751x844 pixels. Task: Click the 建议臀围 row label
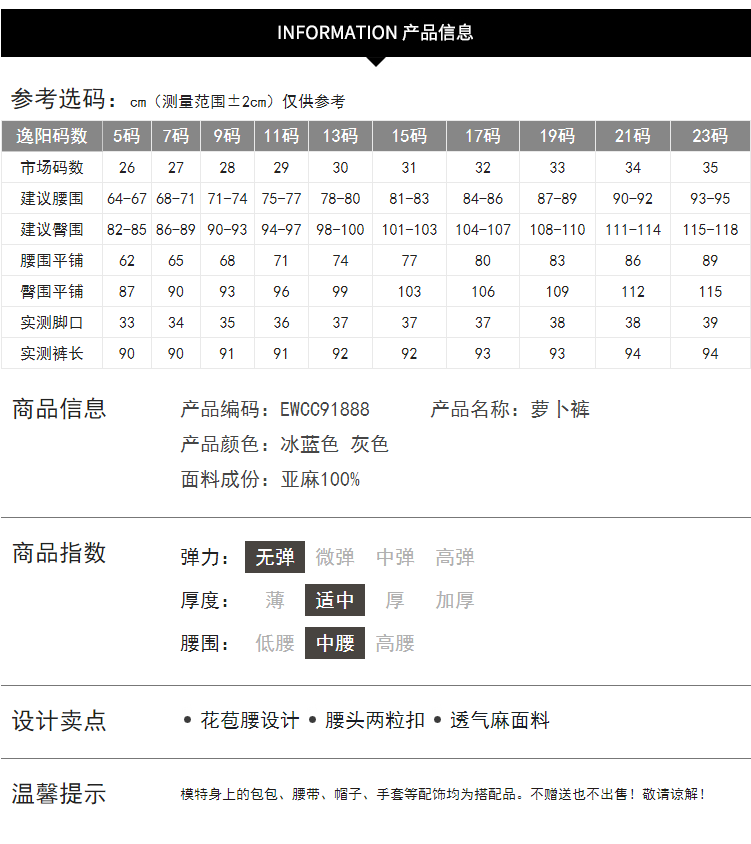coord(52,229)
